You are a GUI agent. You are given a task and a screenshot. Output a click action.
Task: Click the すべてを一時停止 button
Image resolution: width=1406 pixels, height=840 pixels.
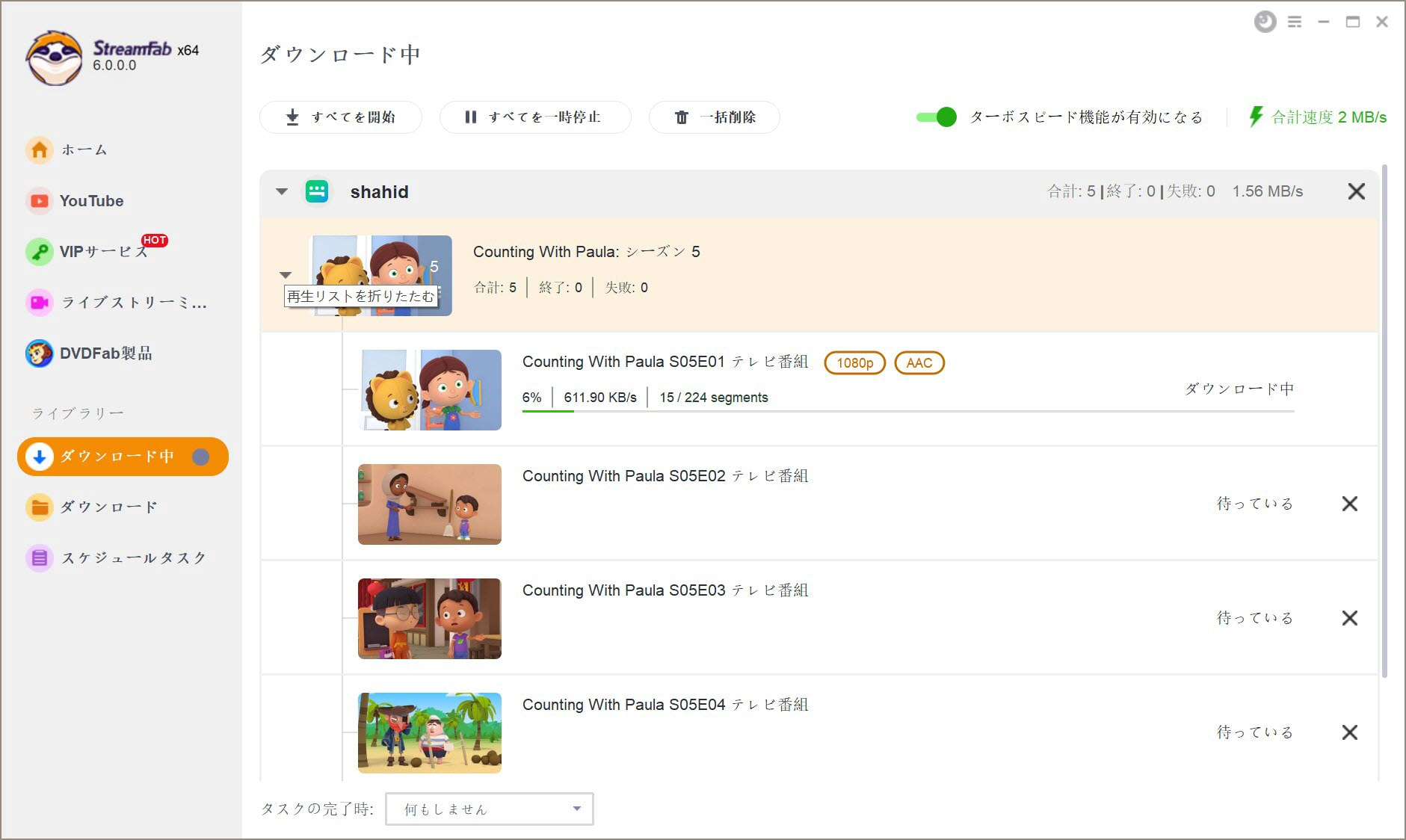(535, 117)
